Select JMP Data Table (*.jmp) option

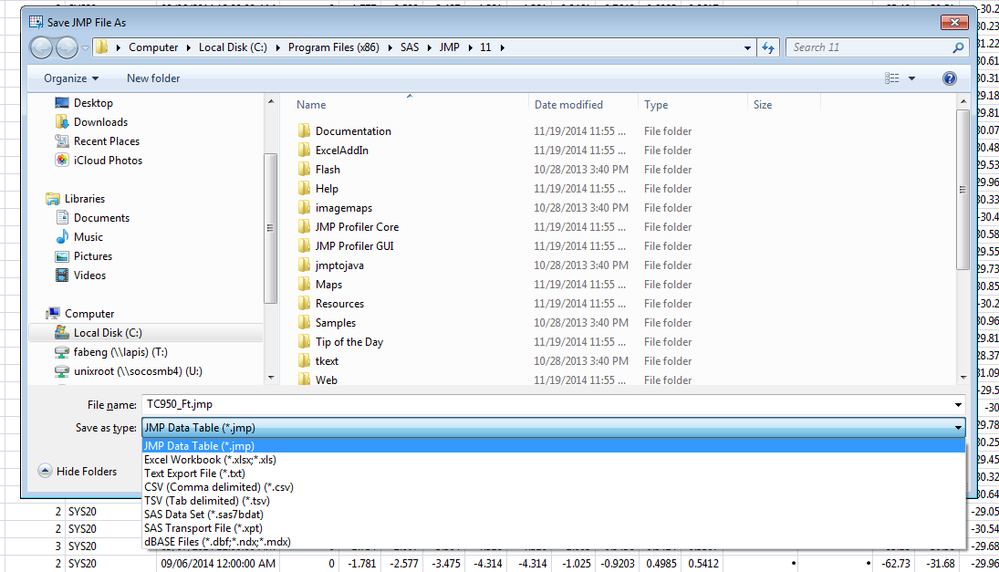[553, 446]
